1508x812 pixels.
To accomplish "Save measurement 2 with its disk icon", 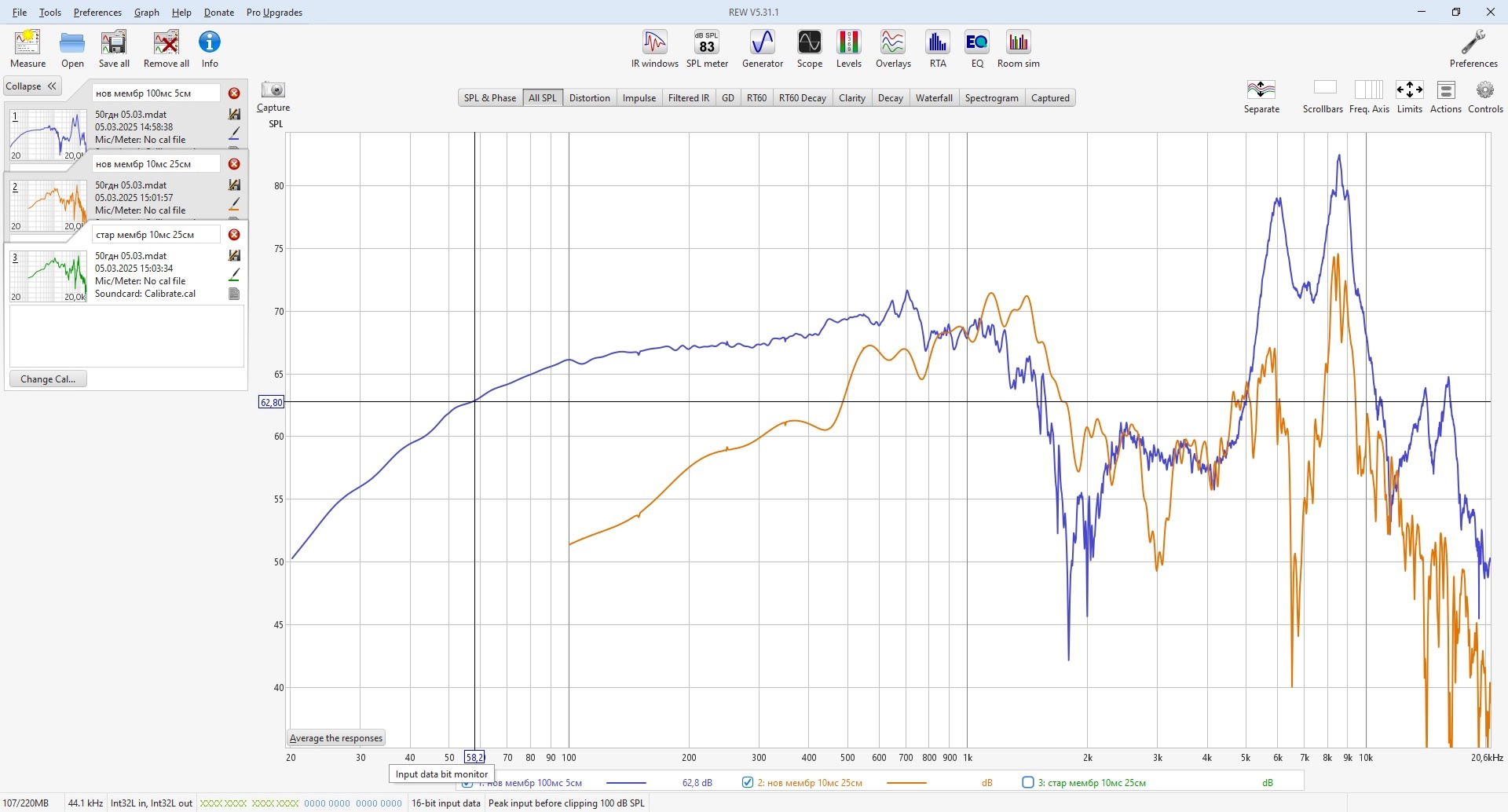I will 234,185.
